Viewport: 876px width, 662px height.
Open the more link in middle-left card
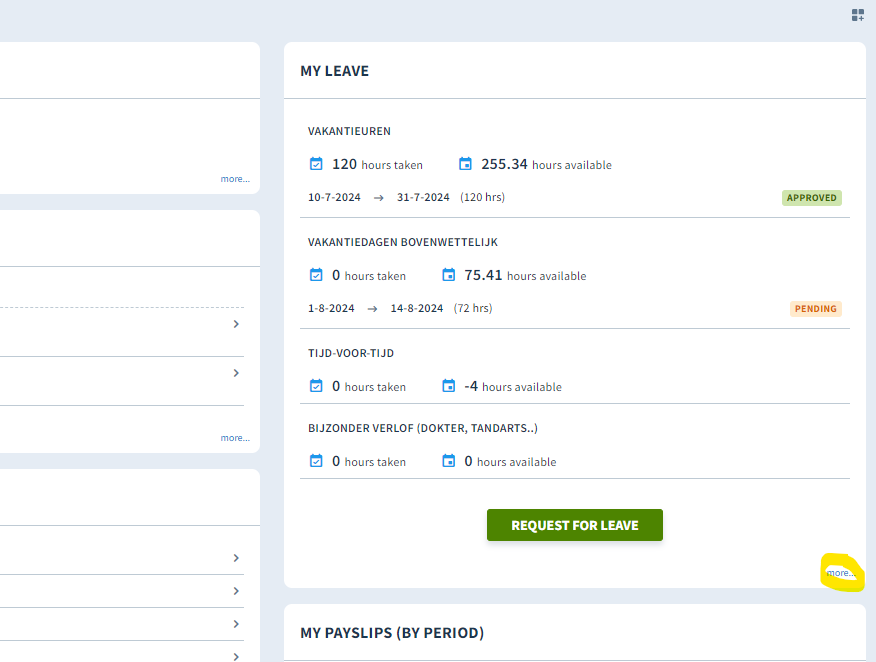point(235,438)
